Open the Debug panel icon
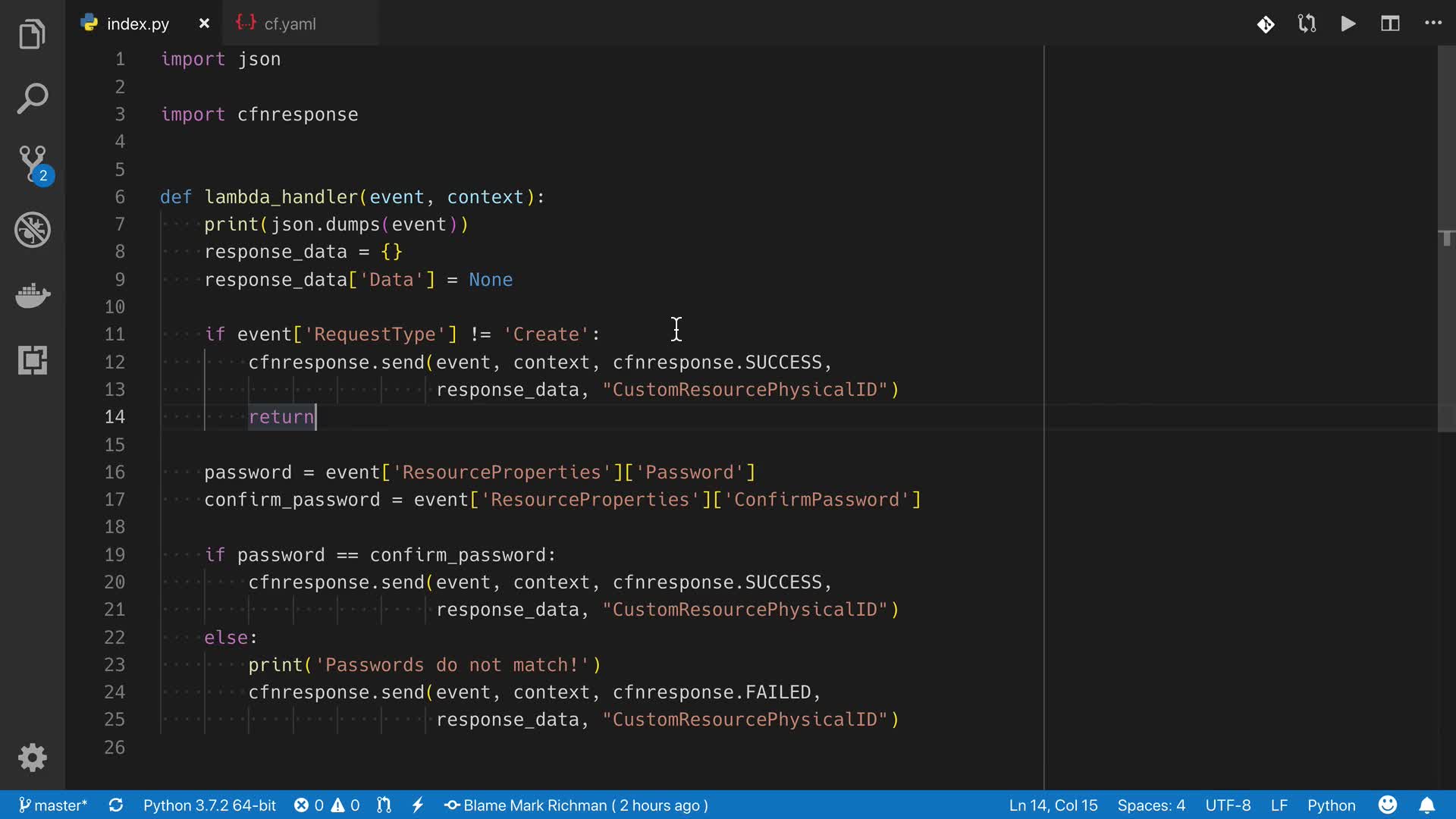 (x=32, y=229)
